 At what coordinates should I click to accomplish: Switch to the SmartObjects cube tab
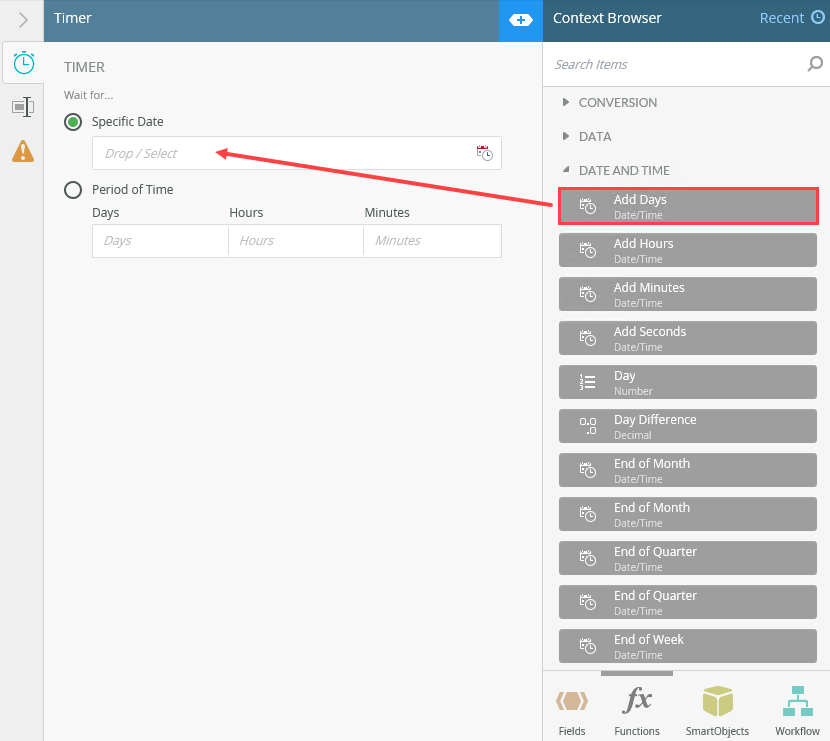tap(717, 710)
